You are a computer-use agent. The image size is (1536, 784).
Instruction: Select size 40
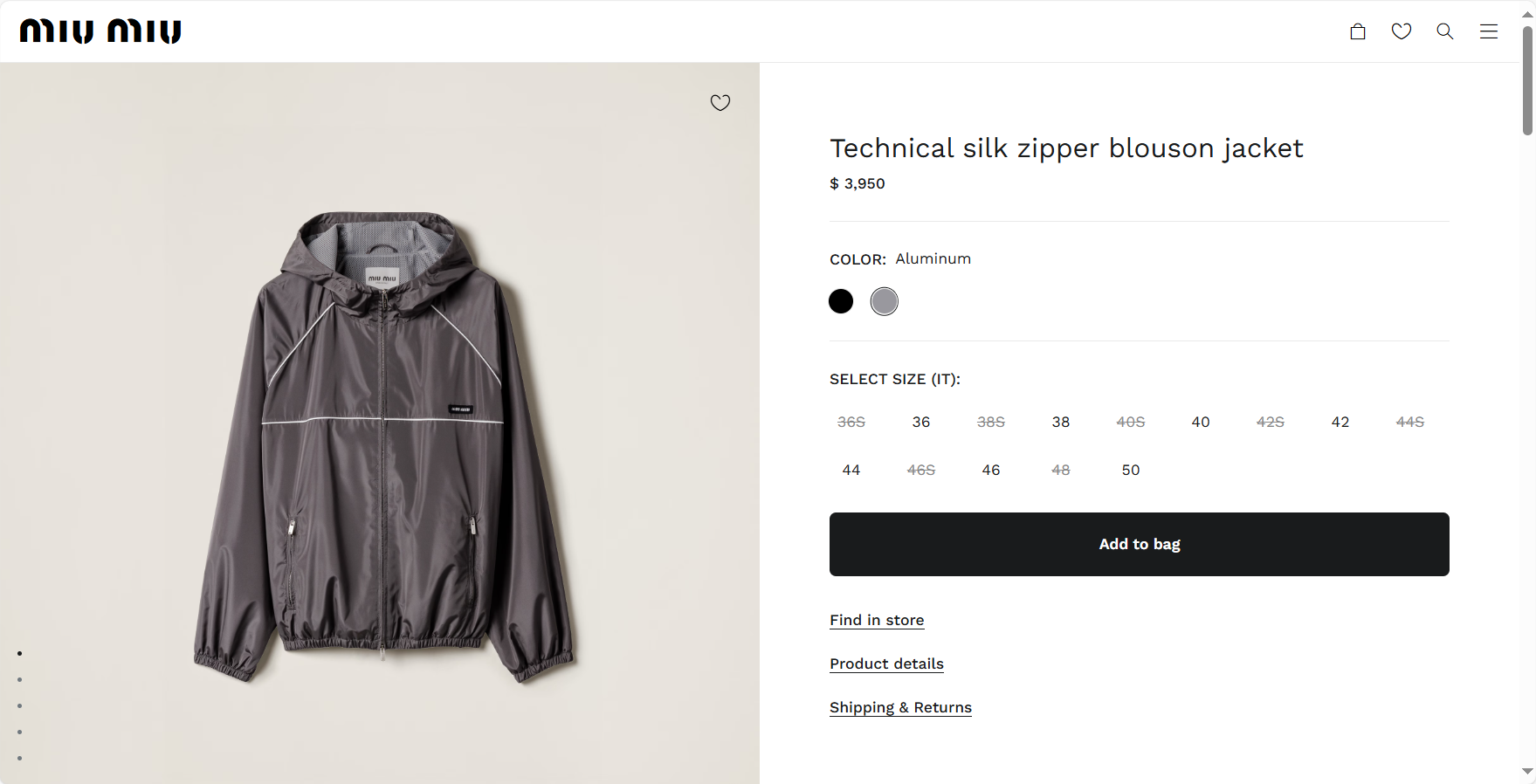click(x=1201, y=422)
